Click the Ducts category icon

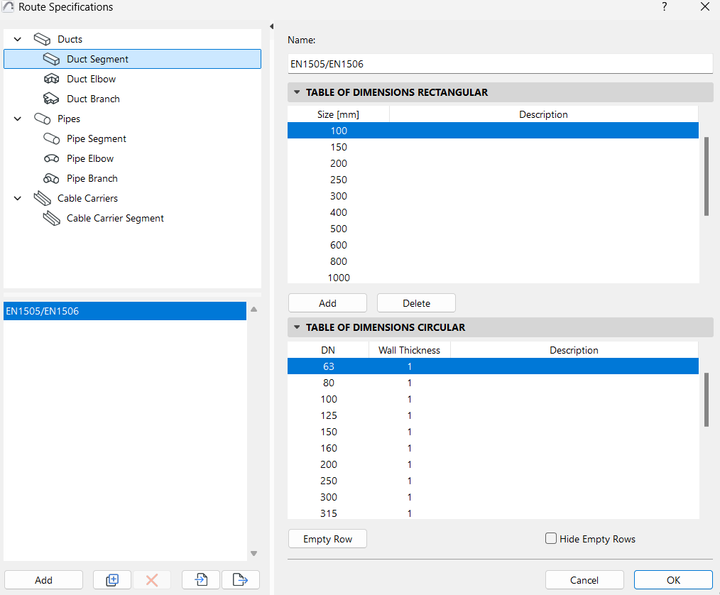pos(42,39)
